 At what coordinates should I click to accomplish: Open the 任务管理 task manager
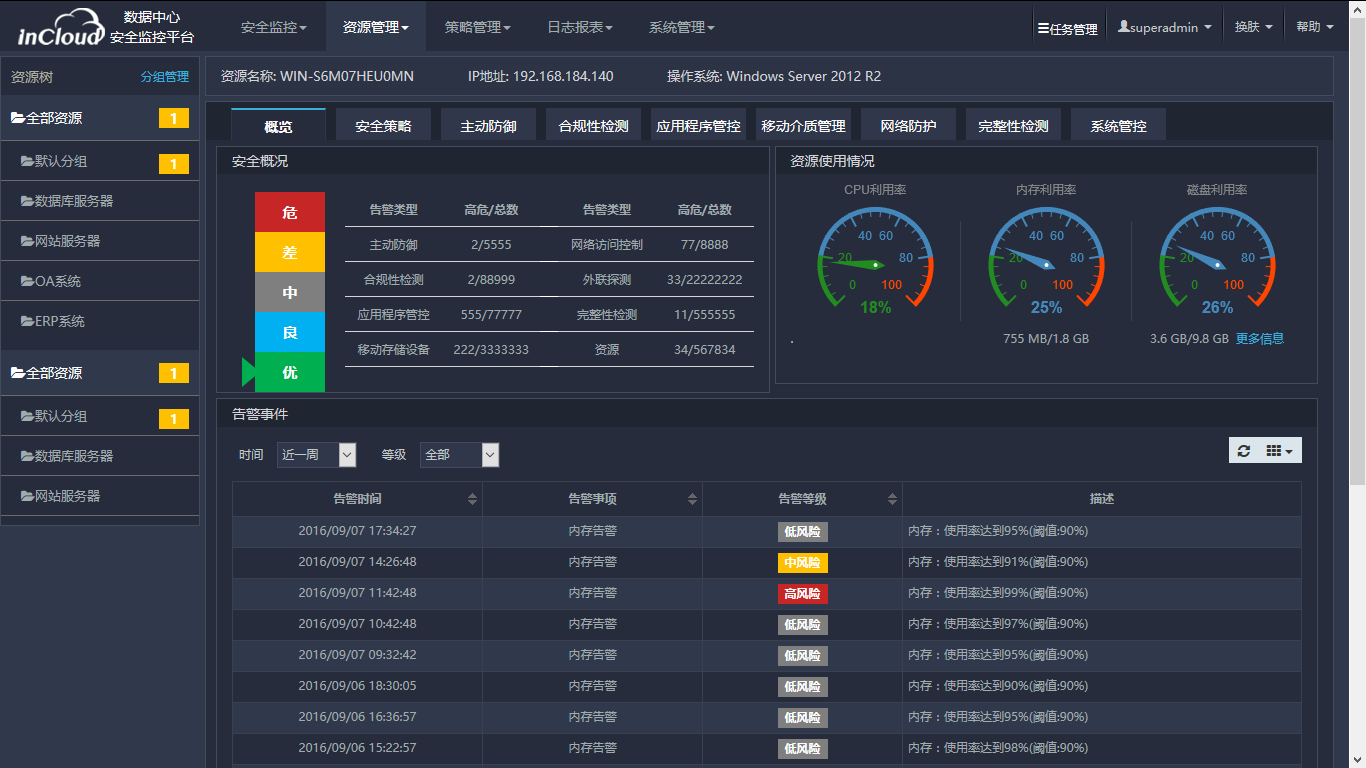[1067, 29]
